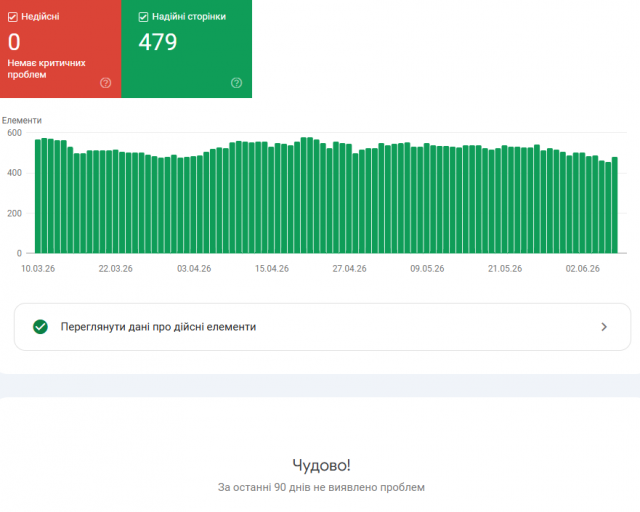The width and height of the screenshot is (640, 512).
Task: Click the 600 value on the y-axis
Action: [14, 133]
